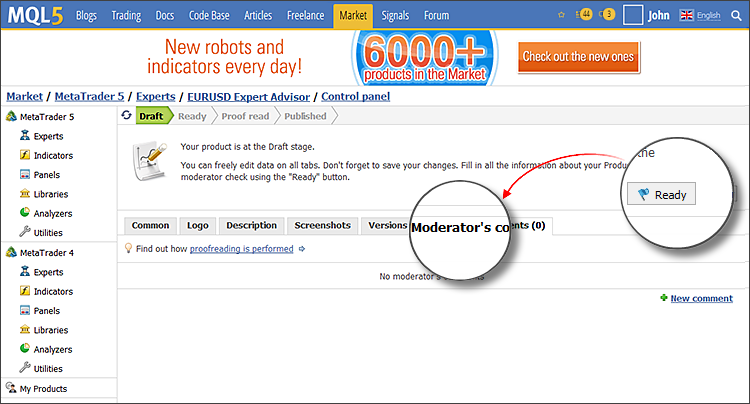
Task: Click Check out the new ones button
Action: coord(578,57)
